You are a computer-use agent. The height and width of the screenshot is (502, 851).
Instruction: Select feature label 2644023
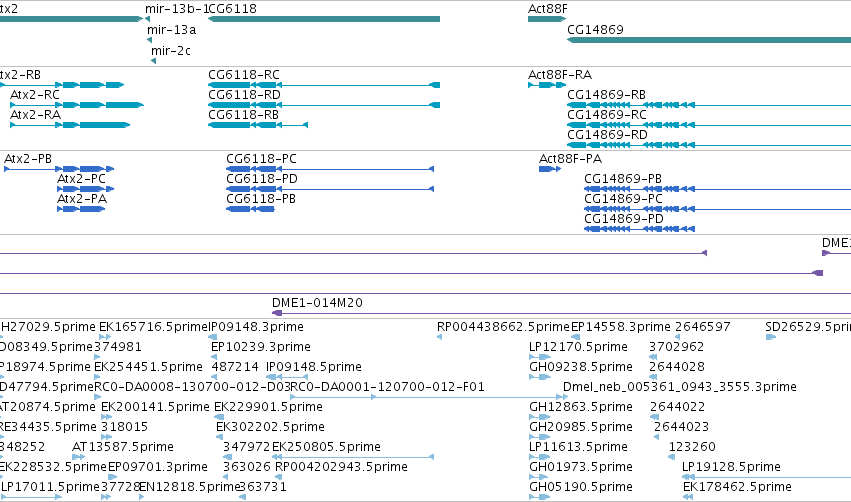coord(682,428)
